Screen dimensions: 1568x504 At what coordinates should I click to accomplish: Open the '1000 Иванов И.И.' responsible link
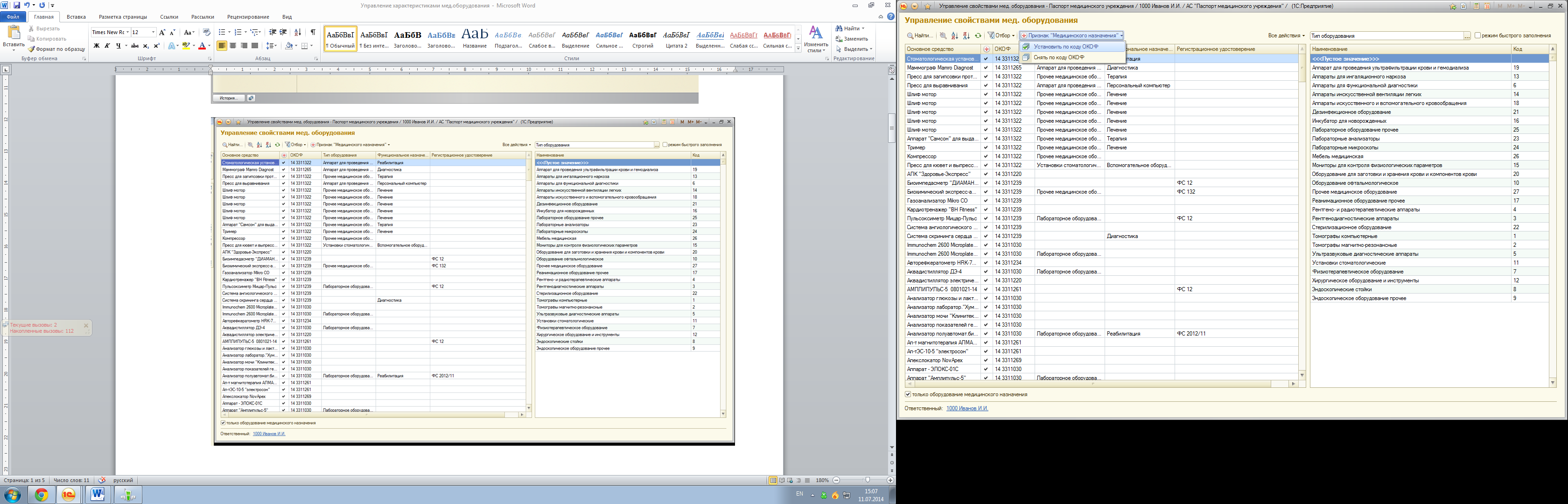pyautogui.click(x=966, y=408)
